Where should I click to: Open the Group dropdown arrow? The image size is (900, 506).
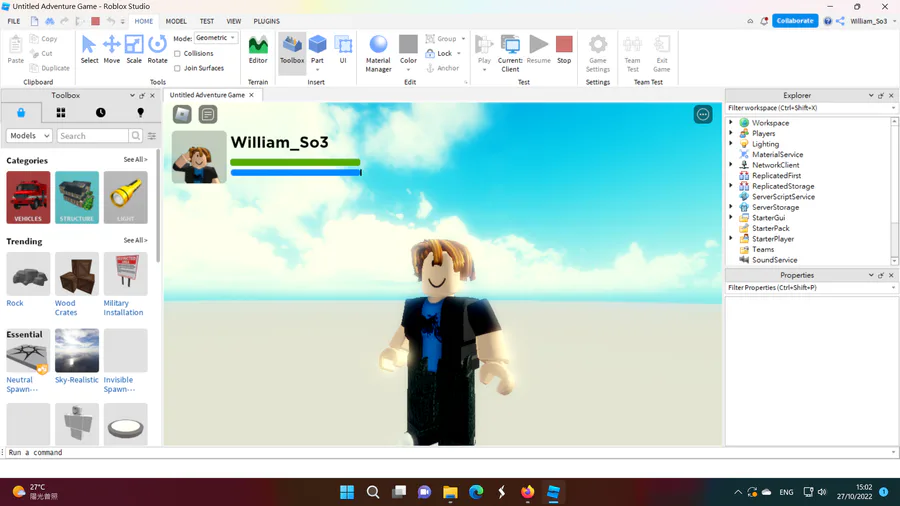pyautogui.click(x=463, y=38)
